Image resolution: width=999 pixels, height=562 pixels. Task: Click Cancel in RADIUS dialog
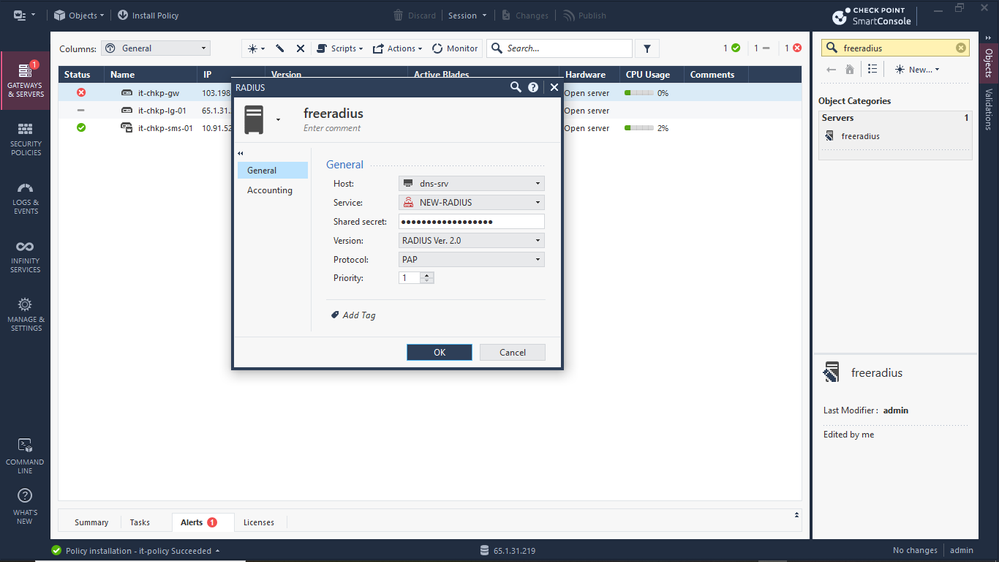[512, 352]
